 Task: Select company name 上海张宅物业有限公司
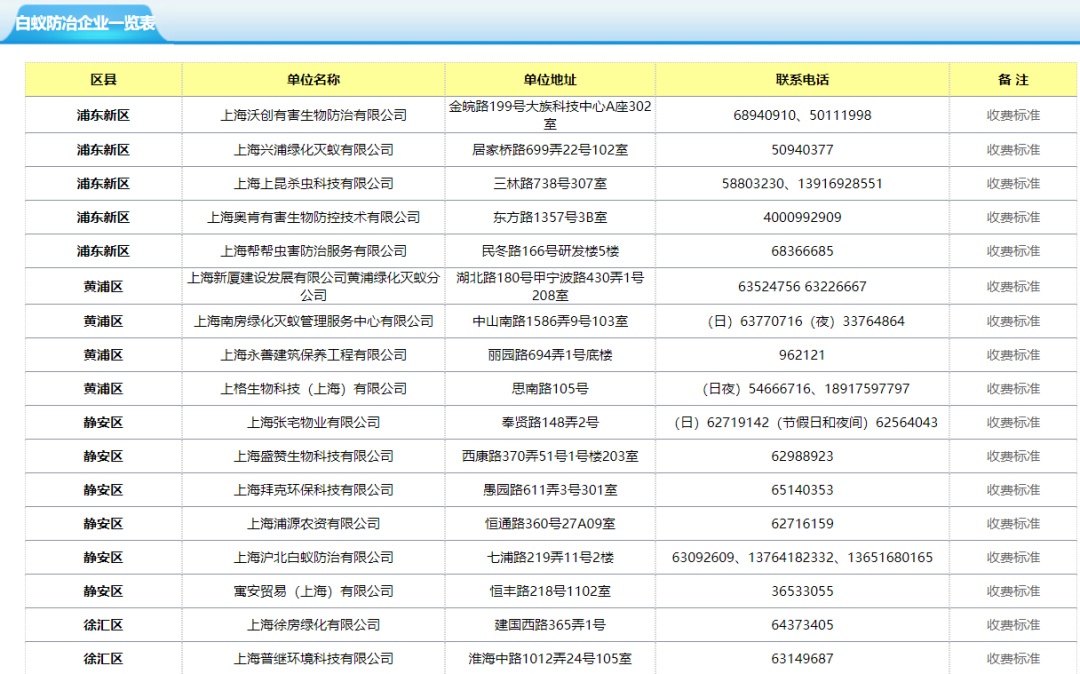(x=313, y=422)
